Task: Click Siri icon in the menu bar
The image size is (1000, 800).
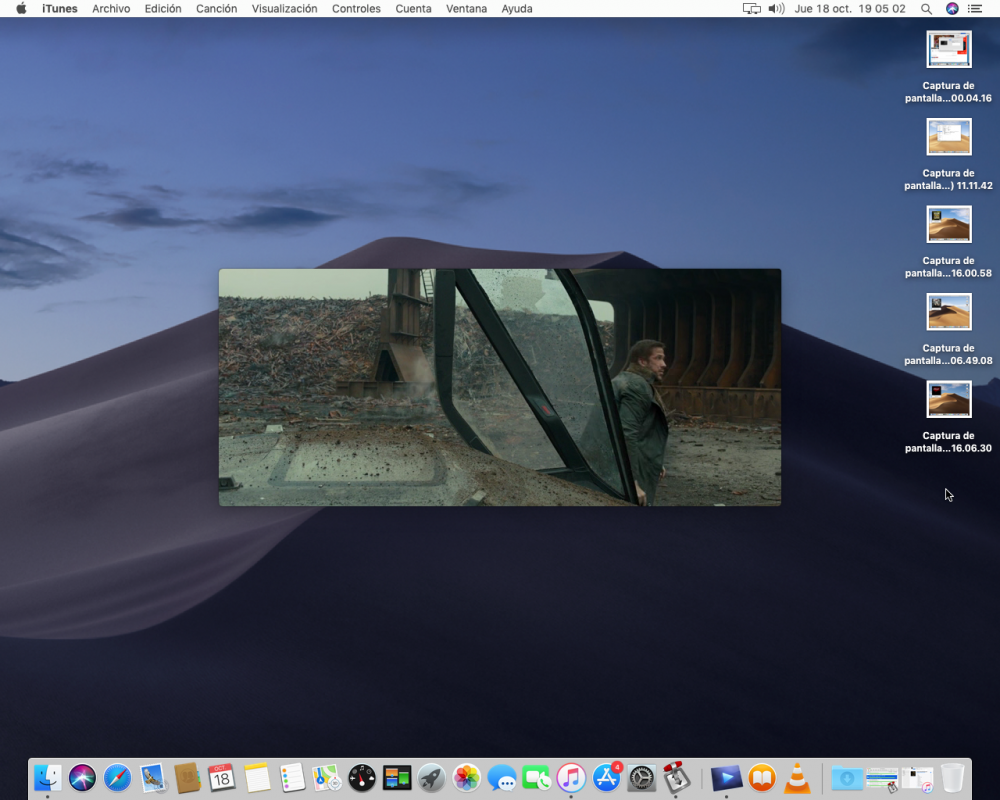Action: click(952, 8)
